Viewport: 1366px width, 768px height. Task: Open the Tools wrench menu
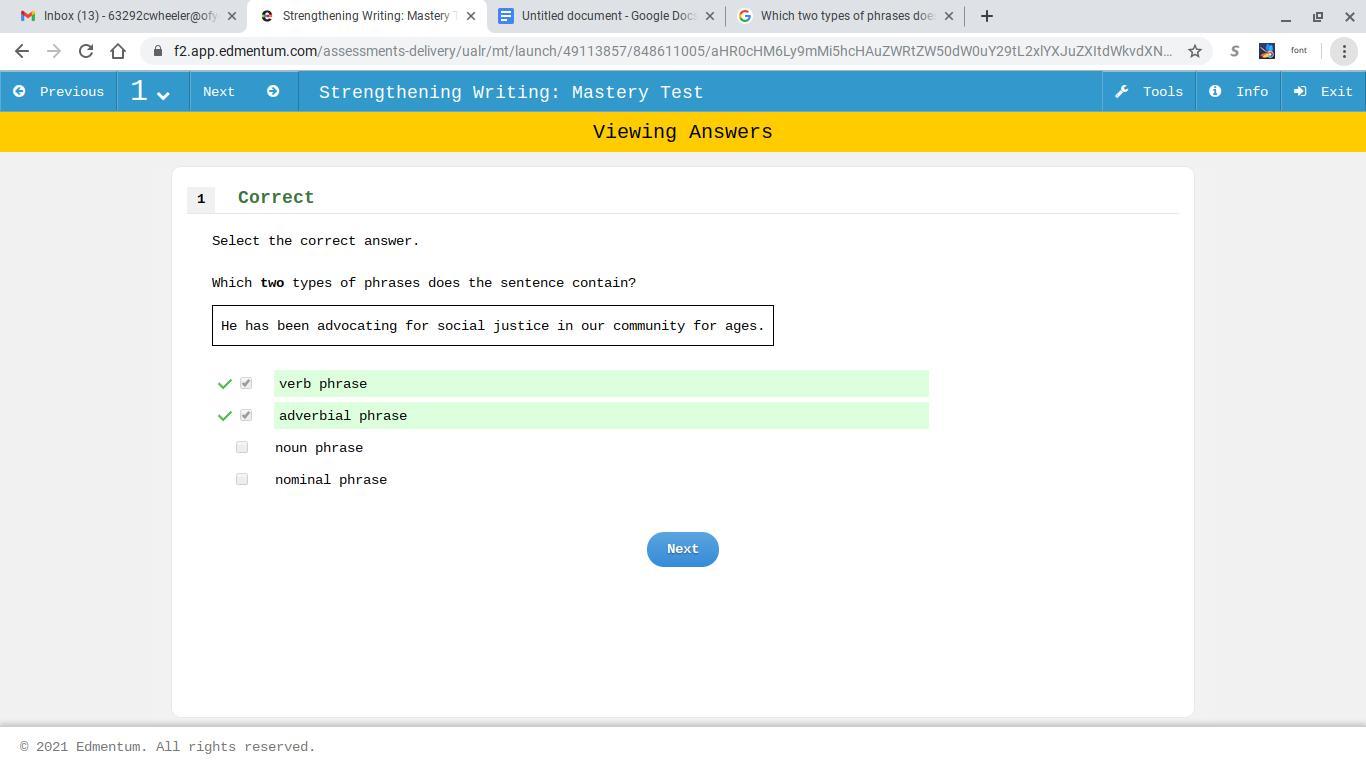click(x=1149, y=92)
